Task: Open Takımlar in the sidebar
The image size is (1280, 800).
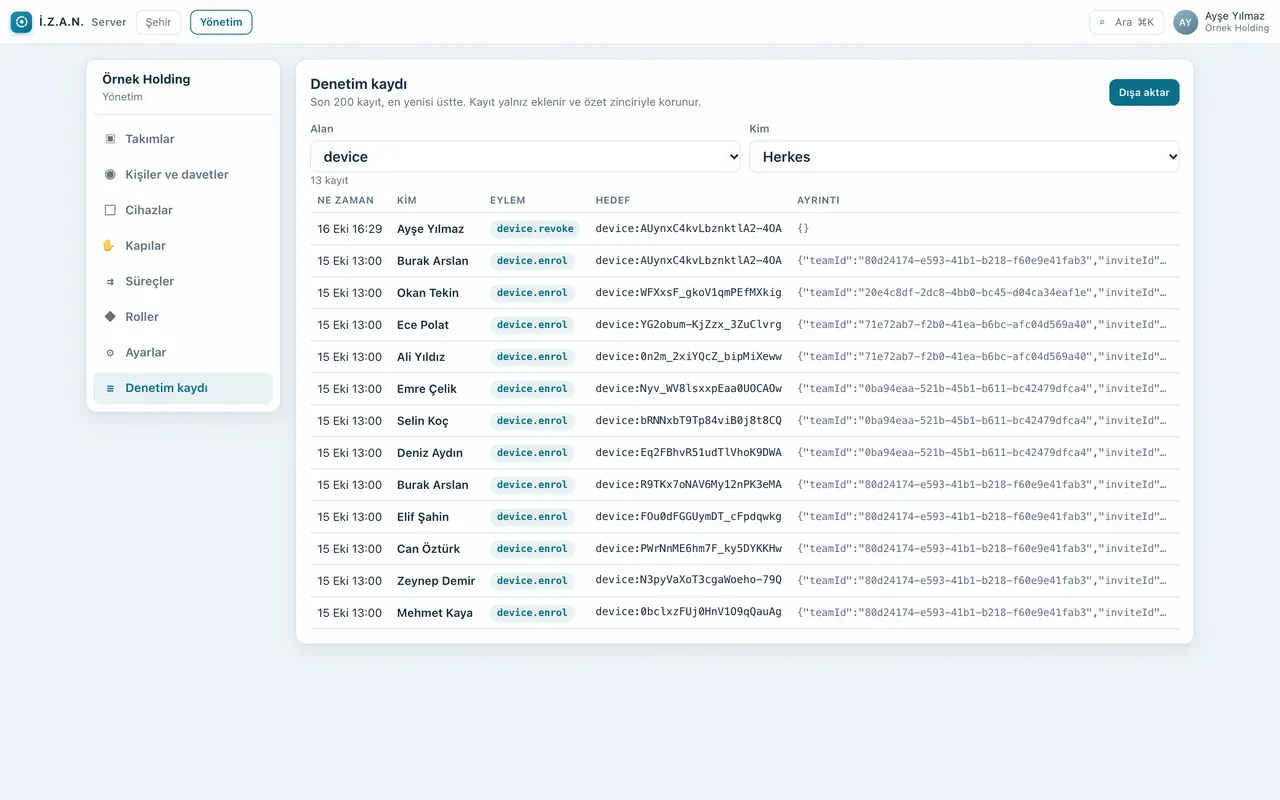Action: [183, 139]
